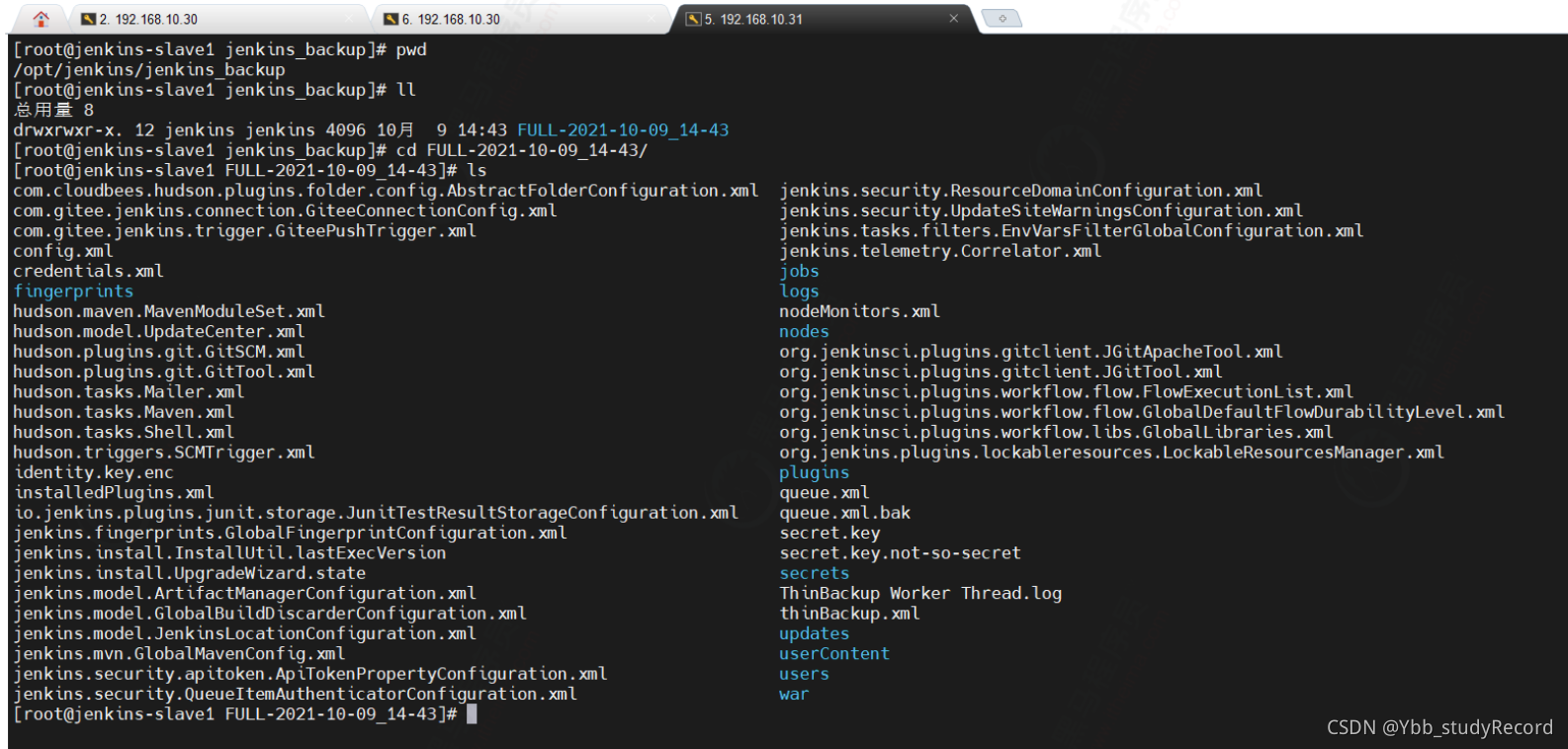This screenshot has width=1568, height=749.
Task: Click the jobs directory
Action: [x=799, y=271]
